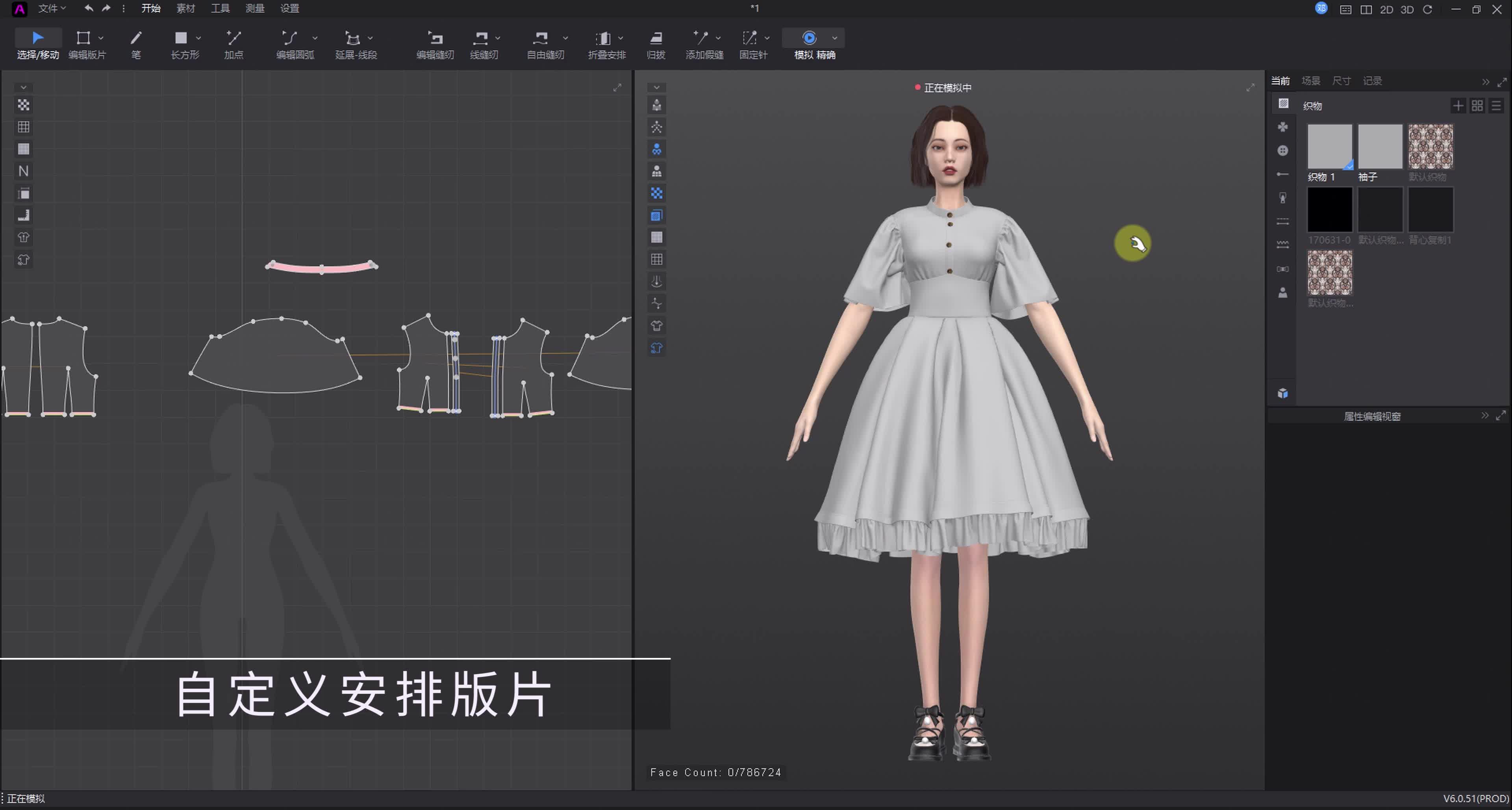Toggle the blue textured surface view icon
Screen dimensions: 1512x810
click(x=656, y=215)
